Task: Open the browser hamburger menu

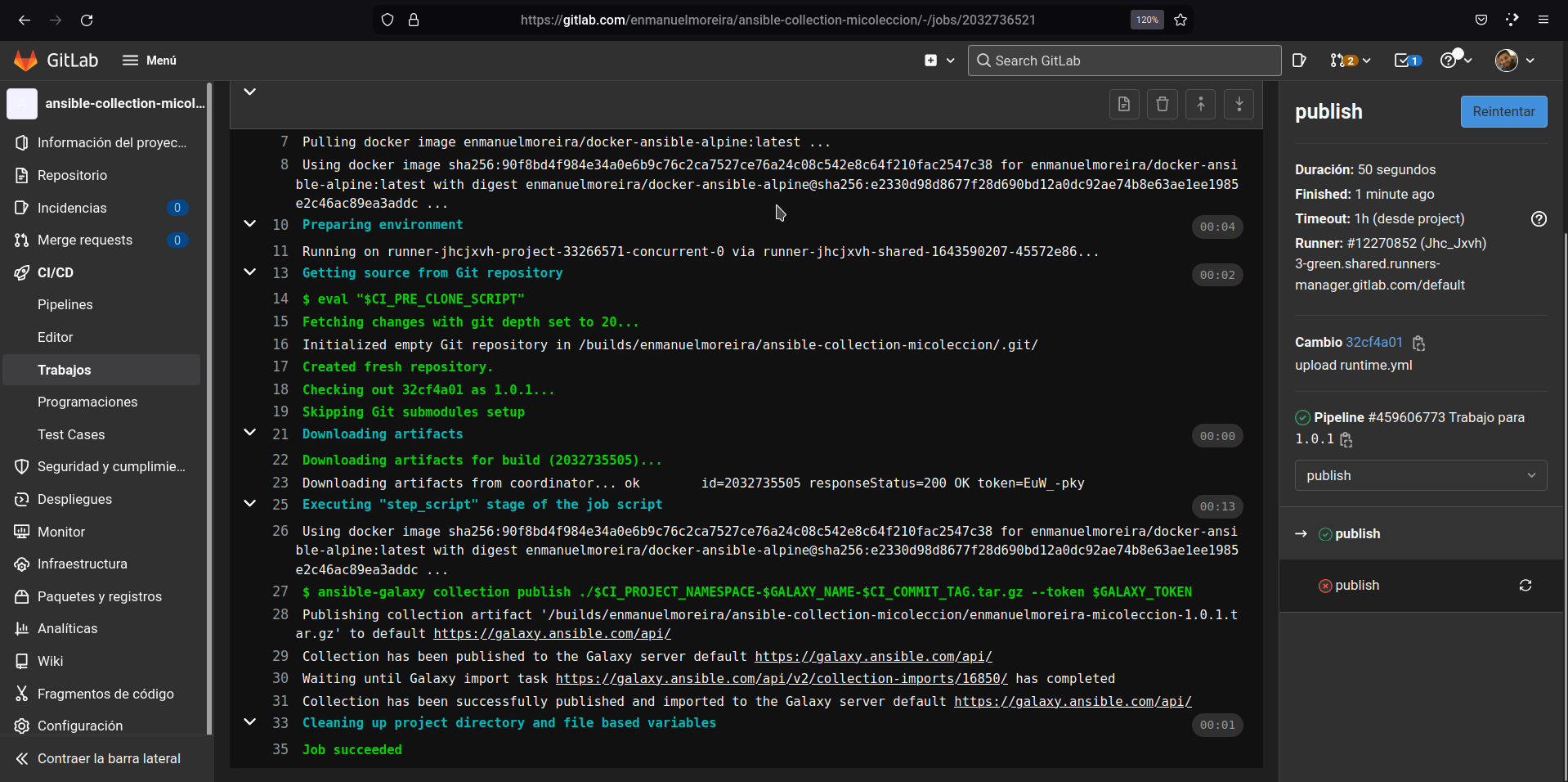Action: (x=1543, y=20)
